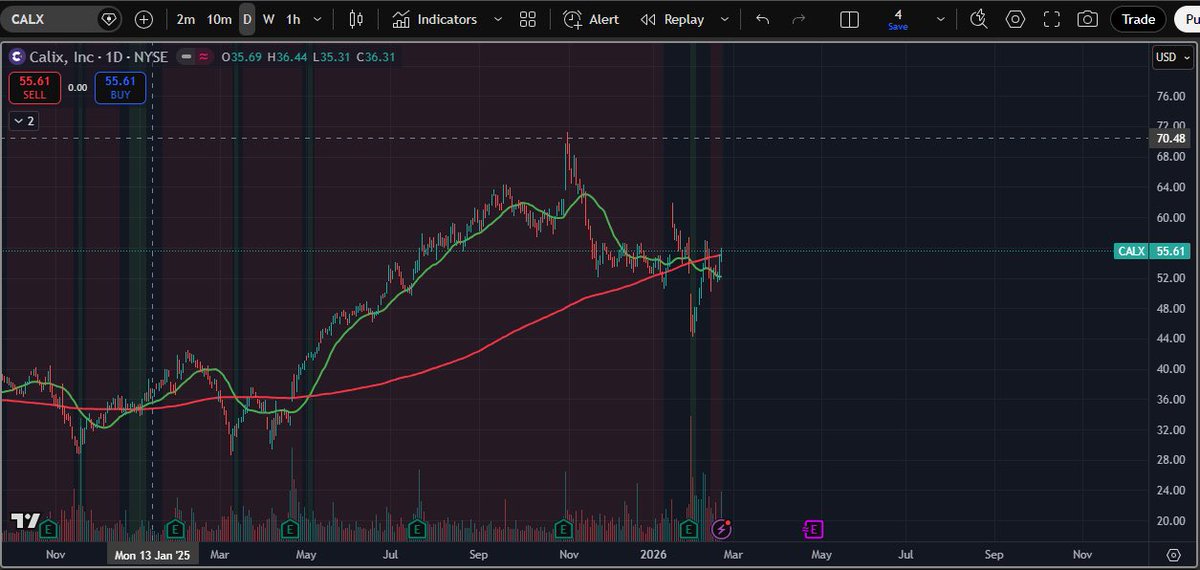
Task: Select the W weekly interval
Action: (x=268, y=19)
